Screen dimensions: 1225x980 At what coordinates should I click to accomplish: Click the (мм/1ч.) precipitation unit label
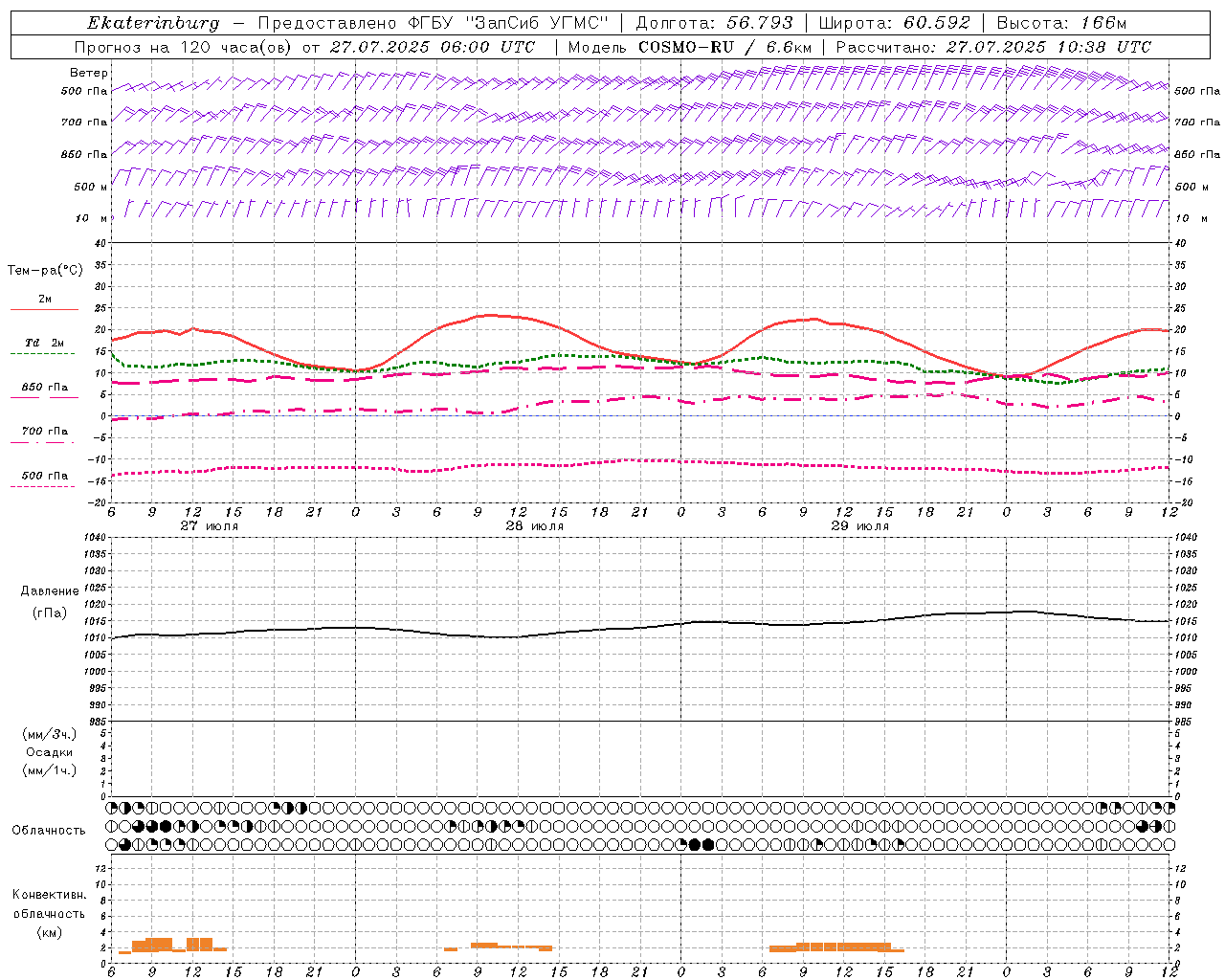pyautogui.click(x=50, y=770)
